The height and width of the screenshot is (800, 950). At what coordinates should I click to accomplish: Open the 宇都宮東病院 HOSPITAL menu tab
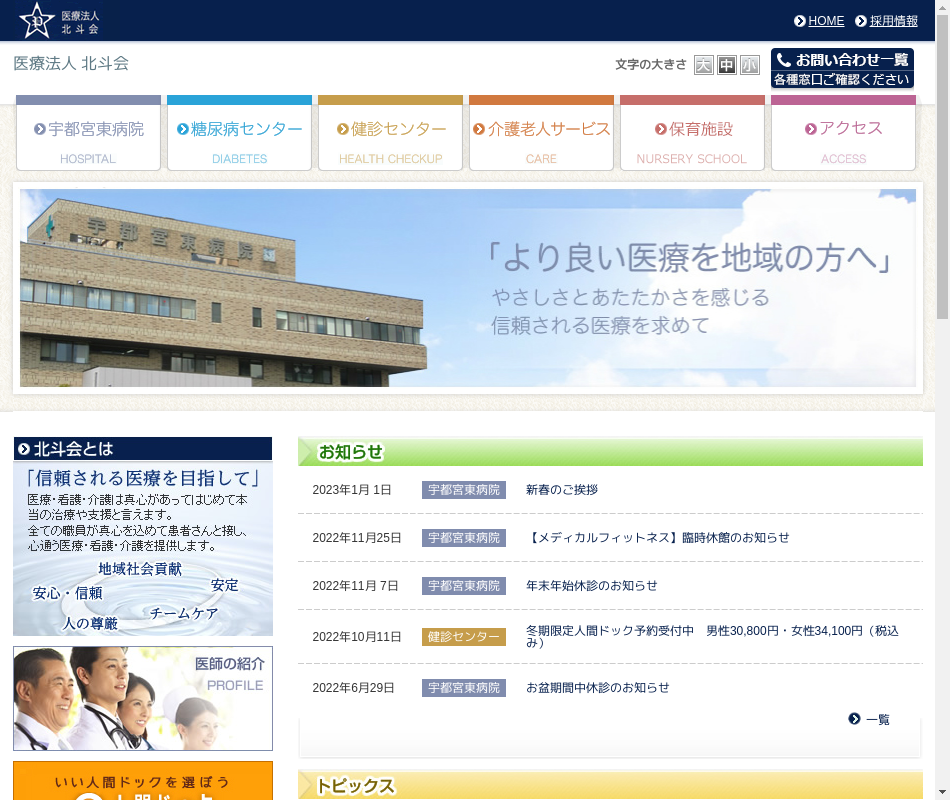point(88,134)
